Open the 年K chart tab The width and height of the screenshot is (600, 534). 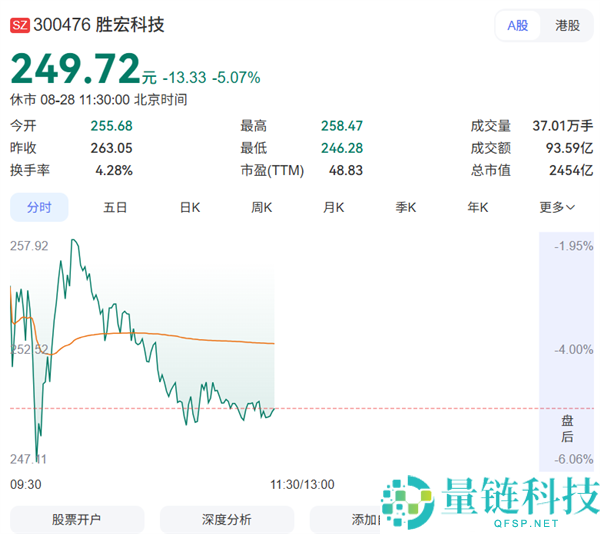point(478,207)
